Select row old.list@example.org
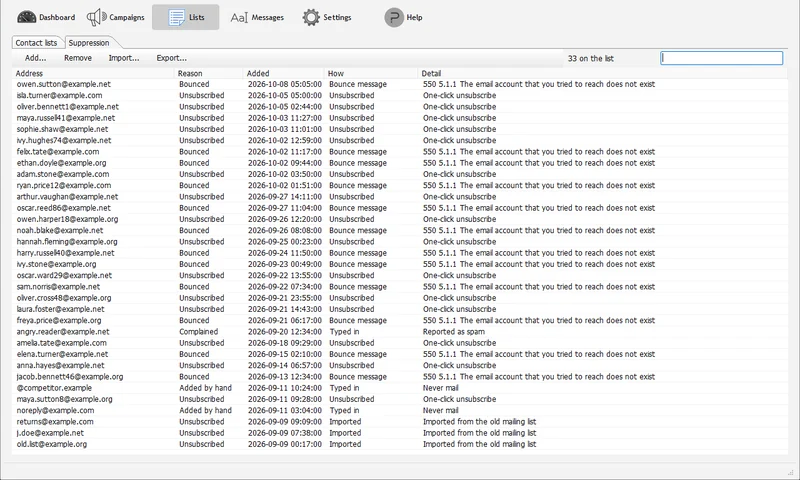The image size is (800, 480). [x=400, y=444]
